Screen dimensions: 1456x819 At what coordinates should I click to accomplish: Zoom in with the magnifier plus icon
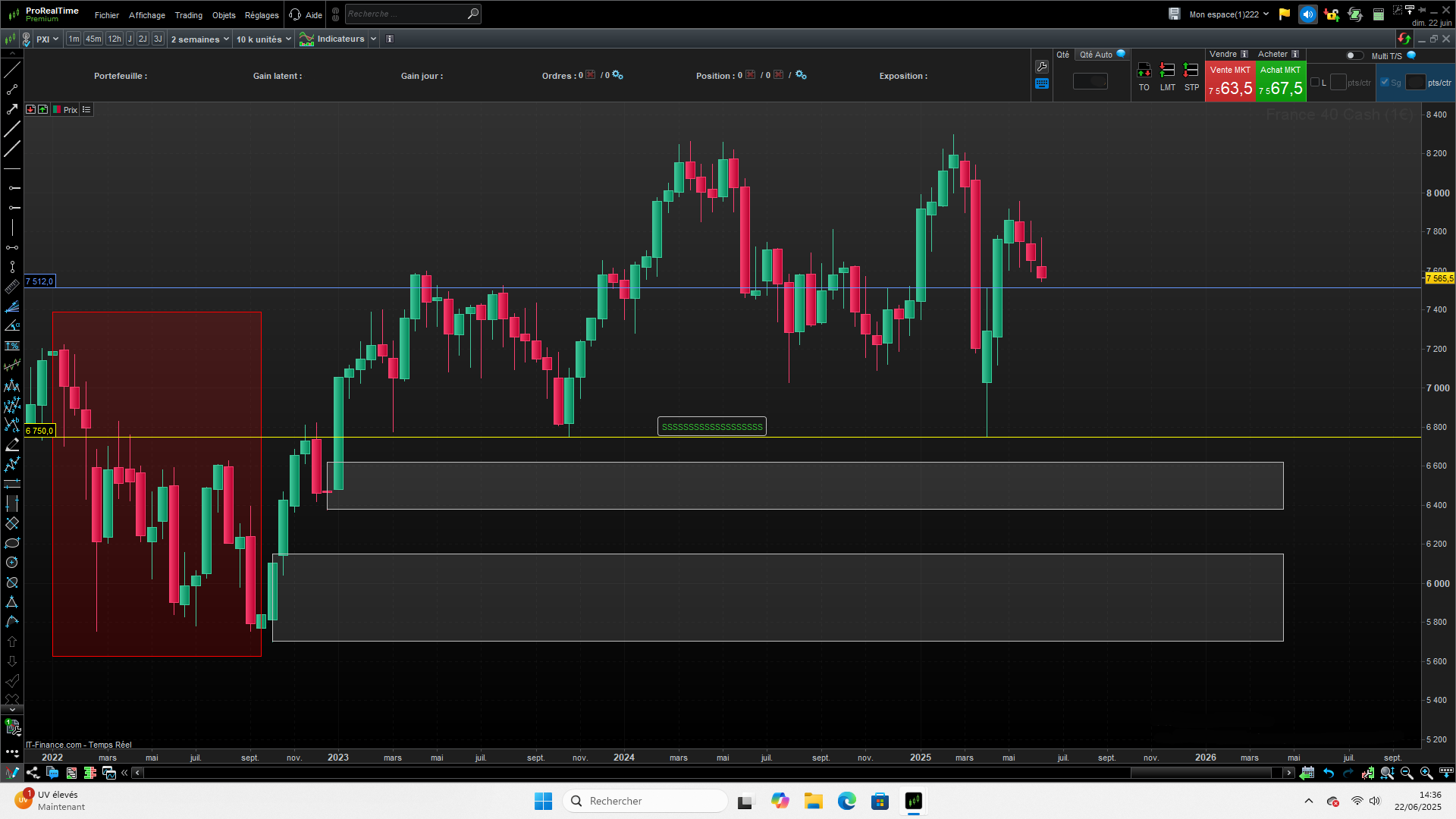click(x=1426, y=773)
